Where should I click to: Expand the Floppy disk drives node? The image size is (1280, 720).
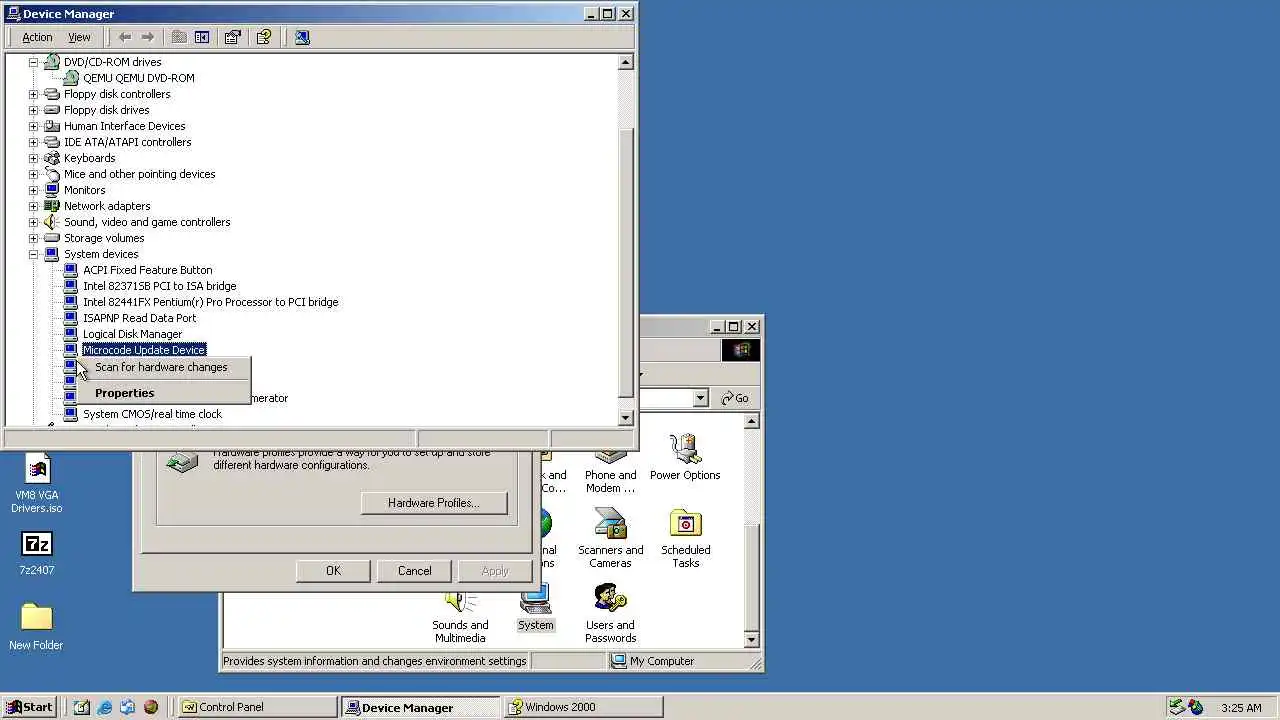coord(33,110)
